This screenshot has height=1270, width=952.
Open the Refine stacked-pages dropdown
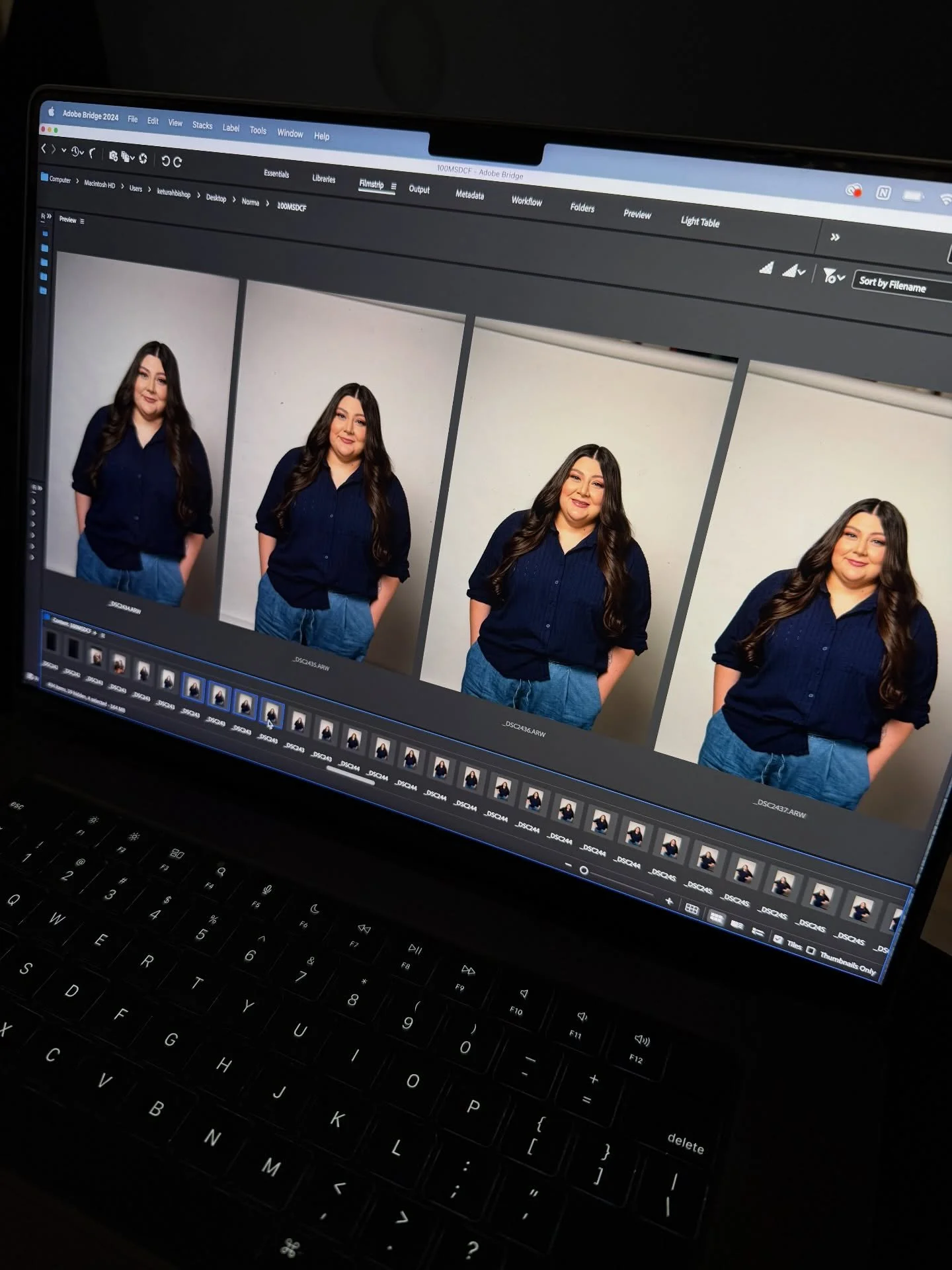point(128,157)
